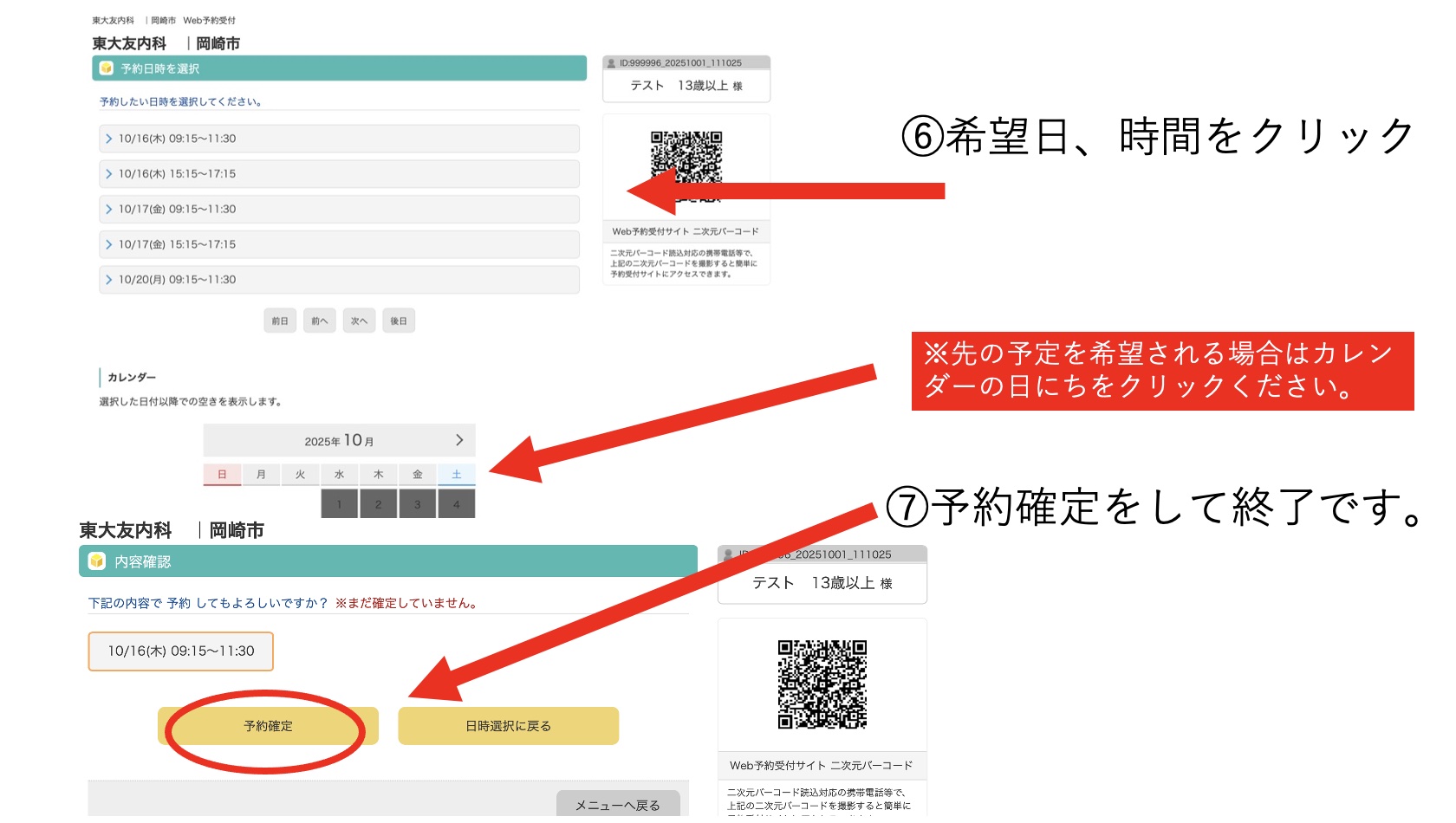The height and width of the screenshot is (823, 1456).
Task: Click the 予約確定 confirm reservation button
Action: pyautogui.click(x=268, y=726)
